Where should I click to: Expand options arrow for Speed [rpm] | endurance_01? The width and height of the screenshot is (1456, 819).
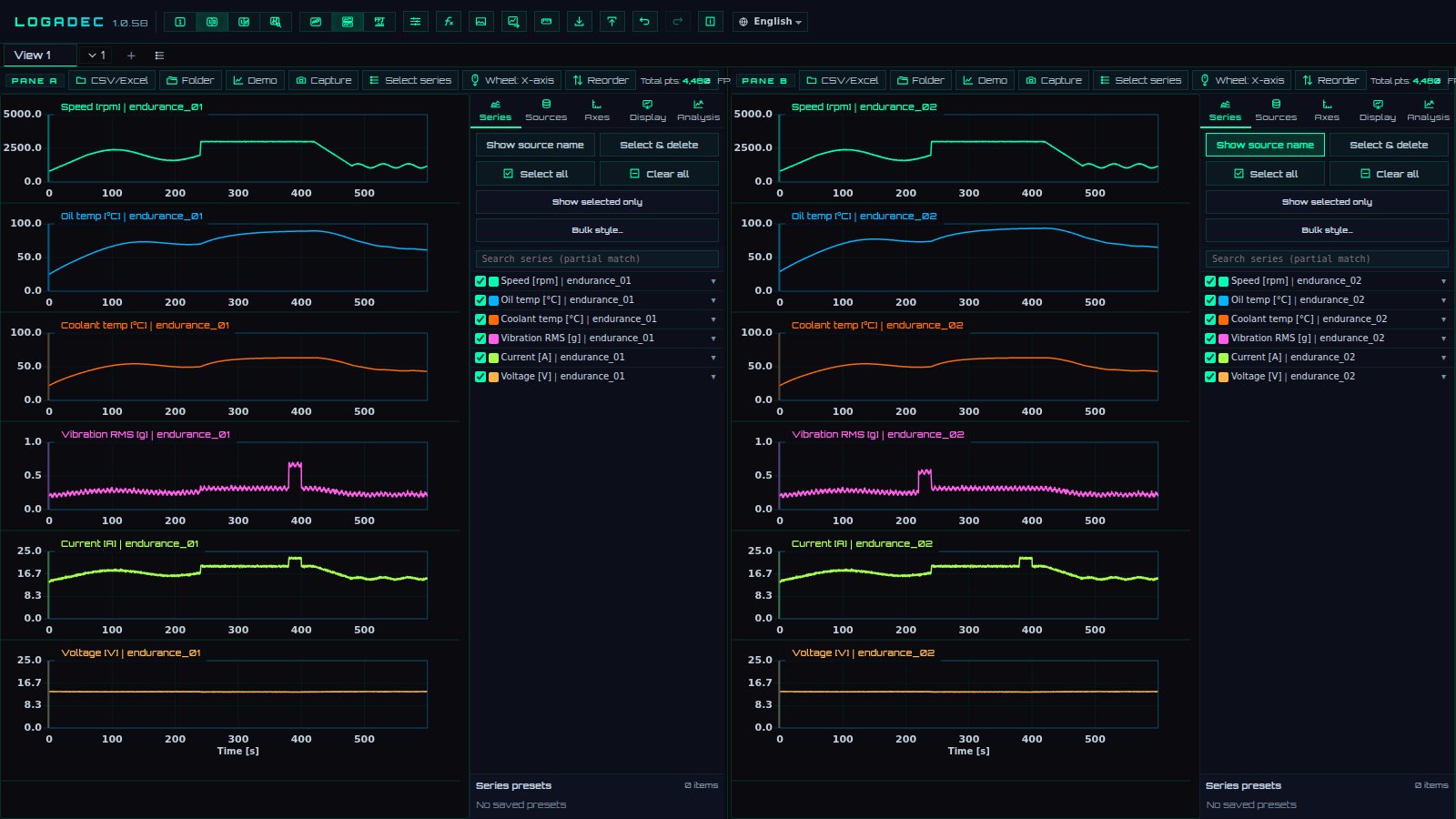[x=713, y=281]
